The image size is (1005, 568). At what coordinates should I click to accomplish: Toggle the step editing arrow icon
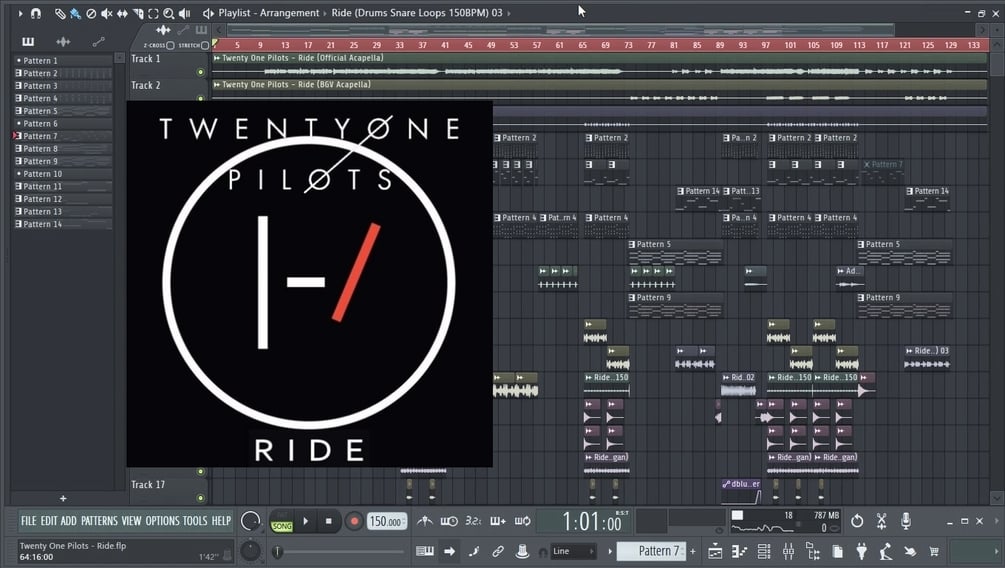[449, 551]
